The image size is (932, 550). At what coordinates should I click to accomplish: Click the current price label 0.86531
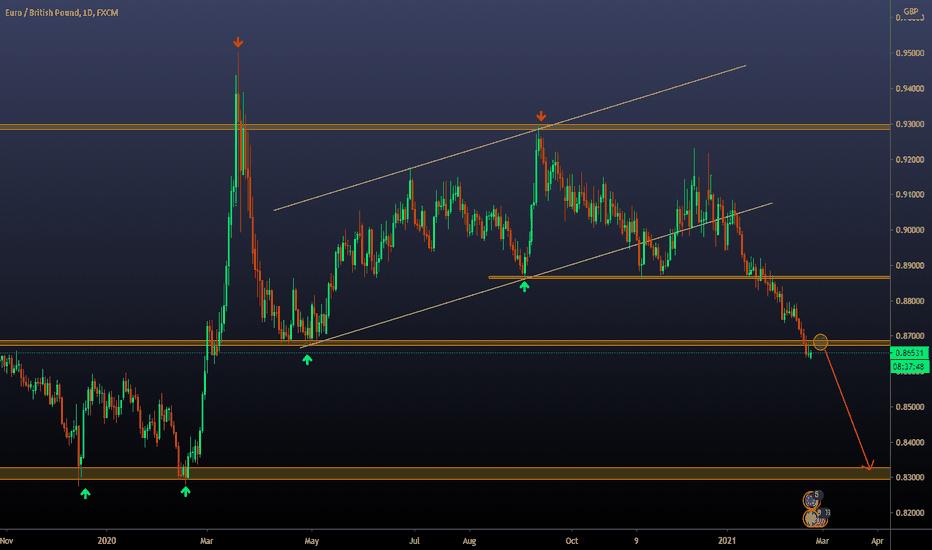click(x=910, y=353)
